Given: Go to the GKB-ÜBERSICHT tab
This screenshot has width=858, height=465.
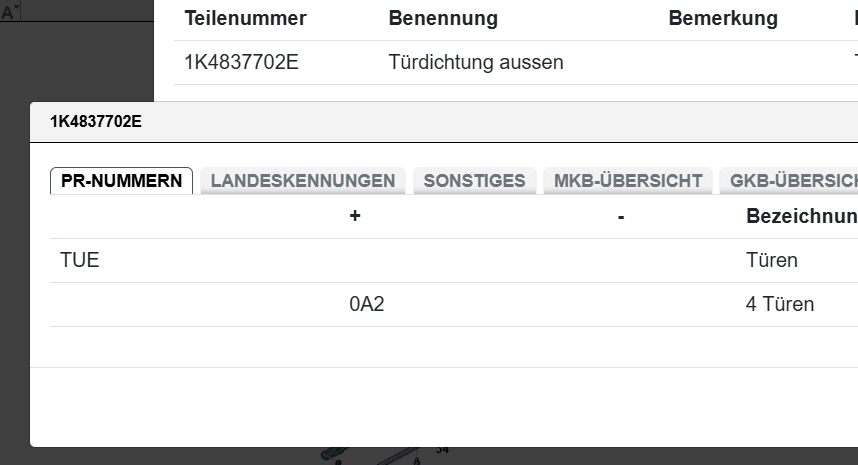Looking at the screenshot, I should pos(792,181).
